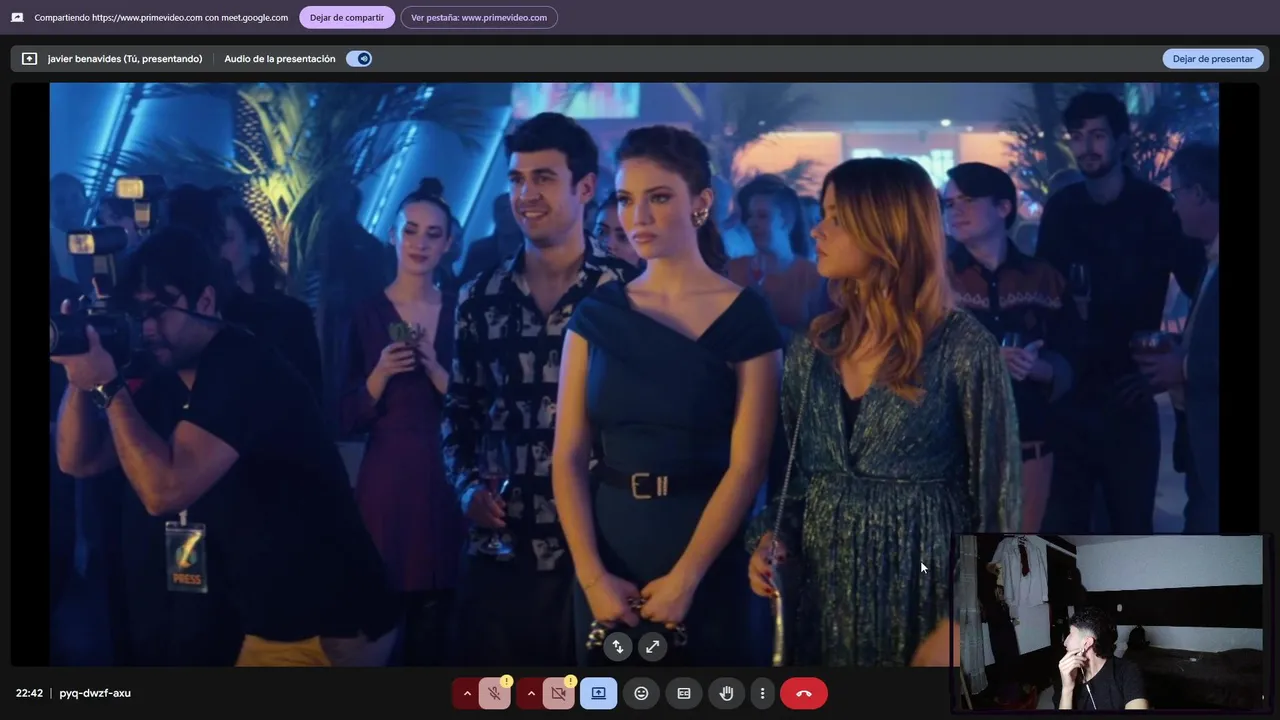Image resolution: width=1280 pixels, height=720 pixels.
Task: Click the swap arrows button on presentation
Action: 618,647
